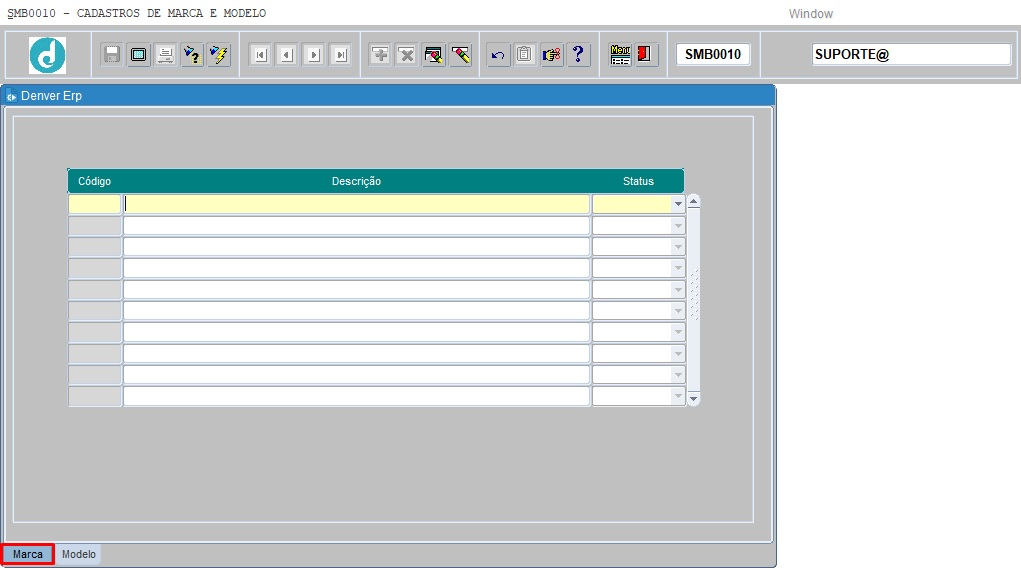Click the screen/monitor toolbar icon
This screenshot has height=568, width=1021.
[139, 55]
